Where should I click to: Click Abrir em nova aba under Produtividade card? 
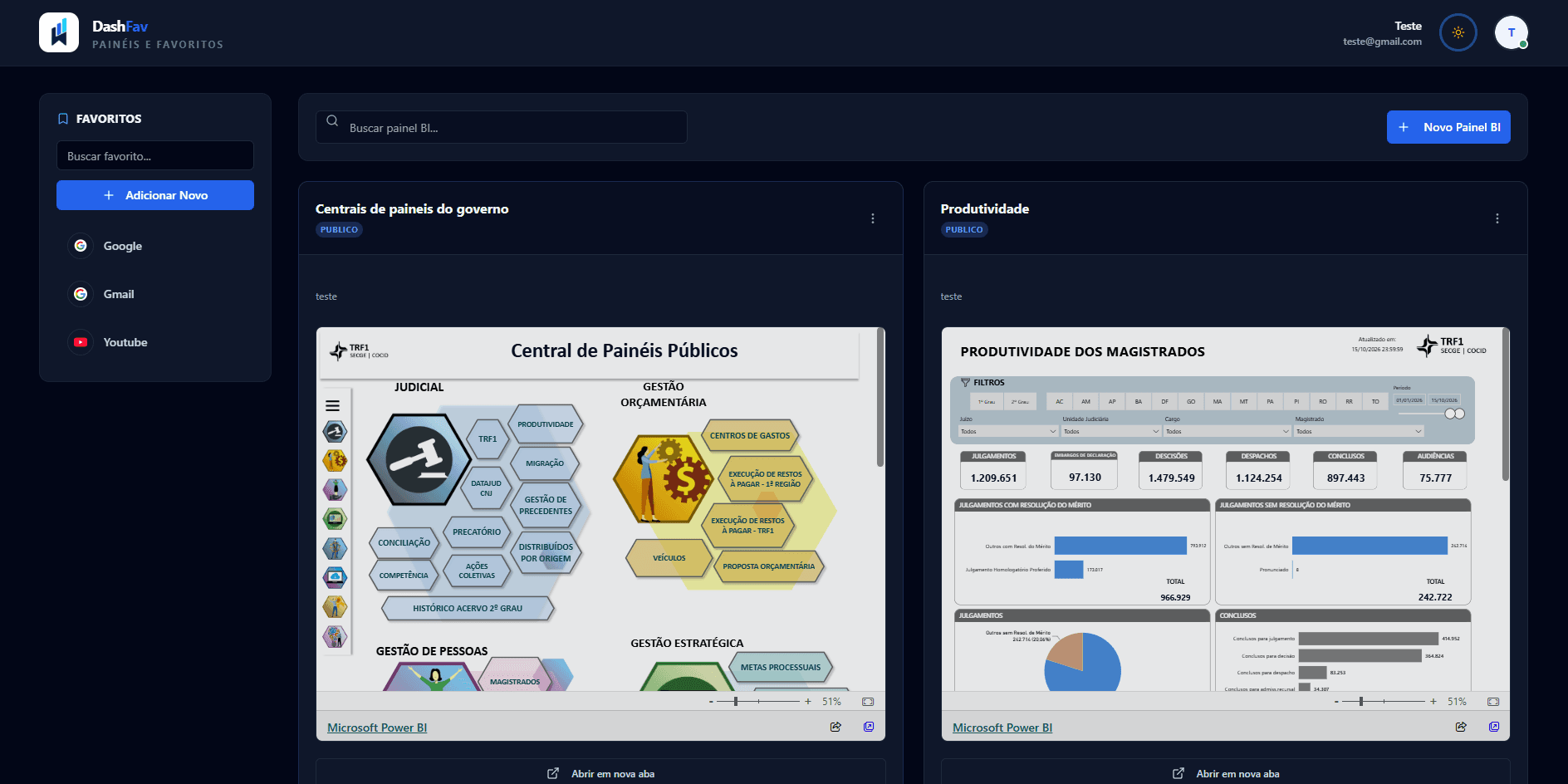pyautogui.click(x=1226, y=773)
